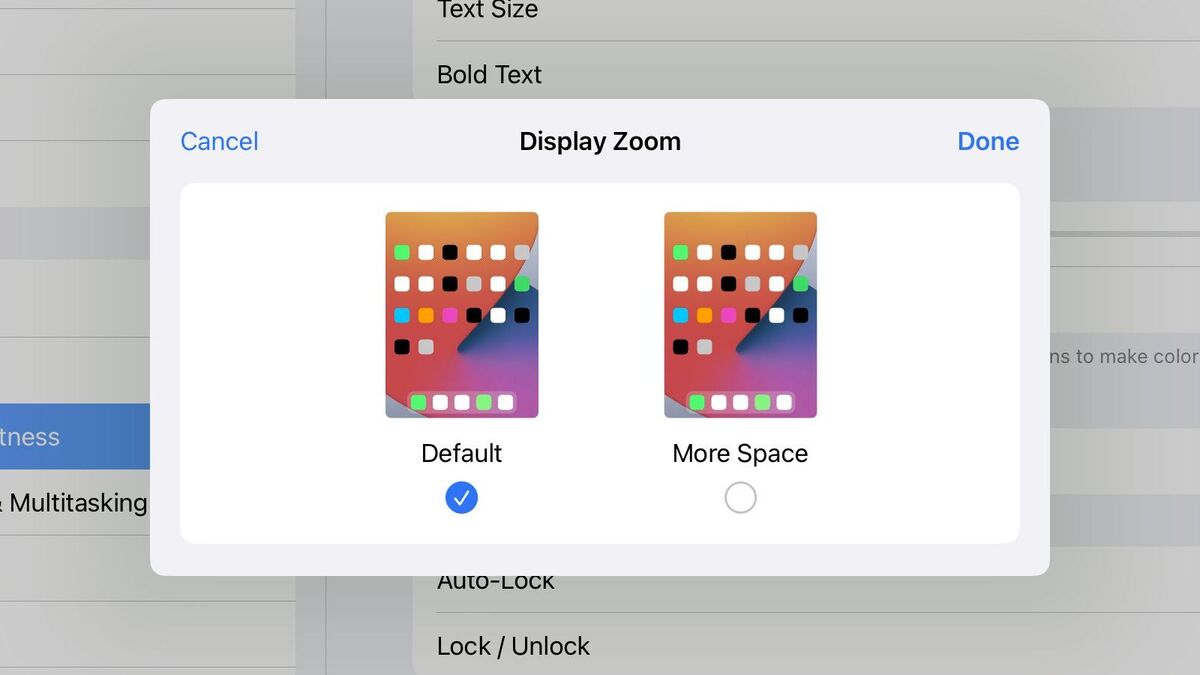Select the More Space preview thumbnail

740,314
